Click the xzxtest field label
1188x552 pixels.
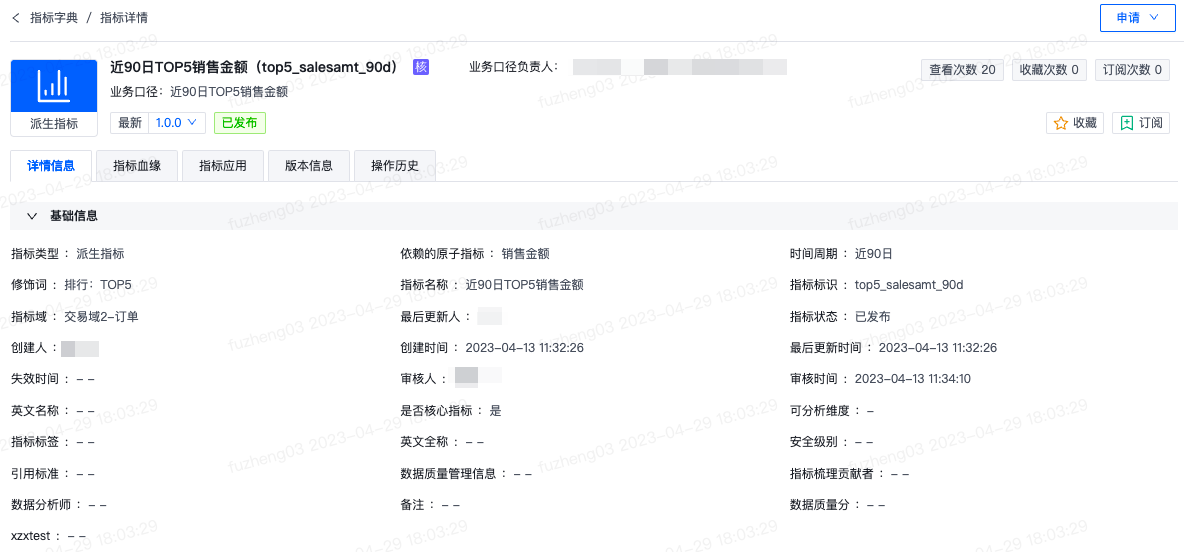[30, 535]
